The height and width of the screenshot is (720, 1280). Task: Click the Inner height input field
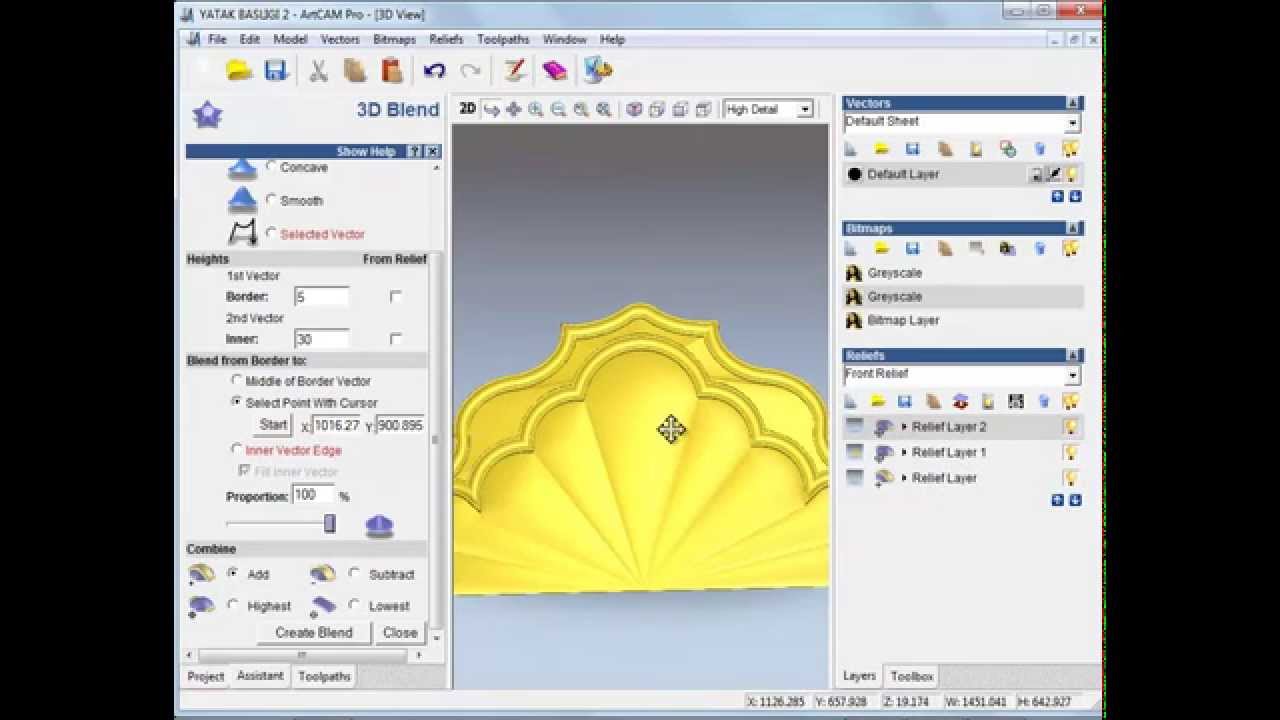[x=322, y=339]
